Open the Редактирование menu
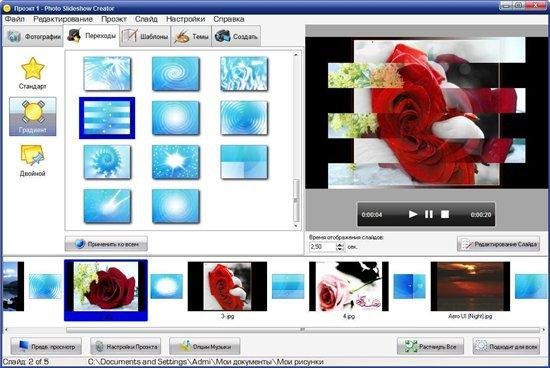The image size is (550, 368). pyautogui.click(x=63, y=19)
